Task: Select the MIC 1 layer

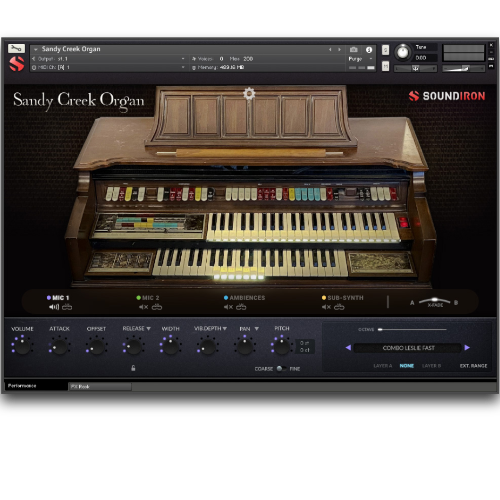Action: point(58,298)
